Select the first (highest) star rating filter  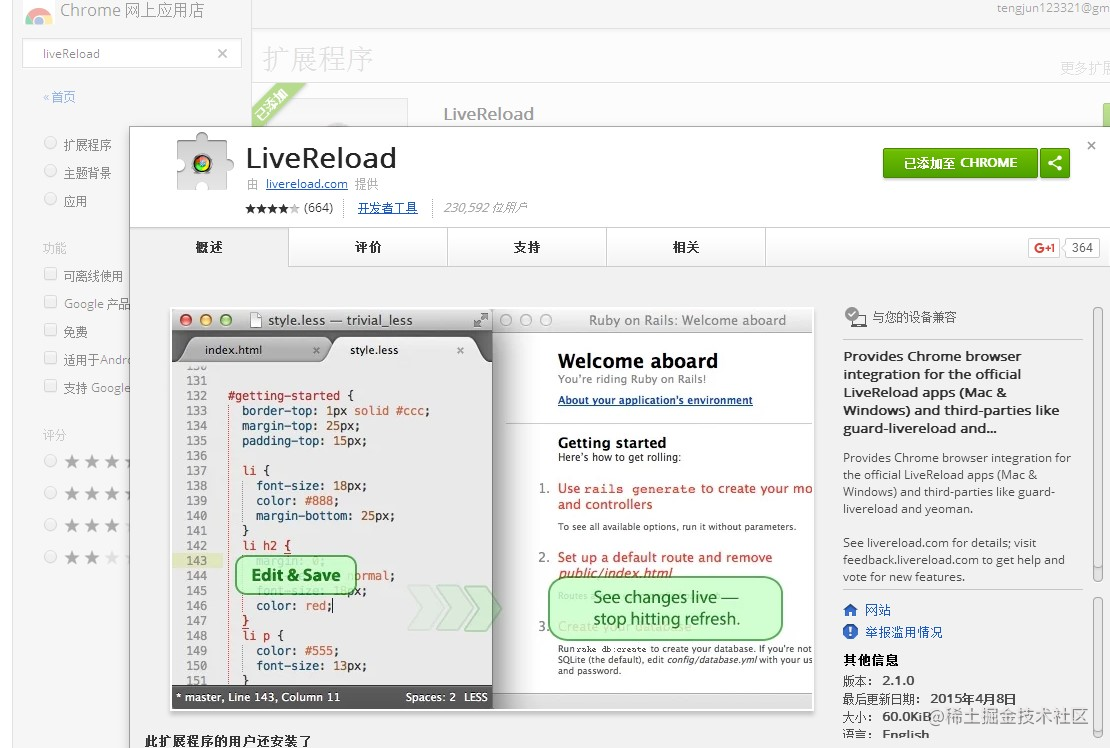50,461
